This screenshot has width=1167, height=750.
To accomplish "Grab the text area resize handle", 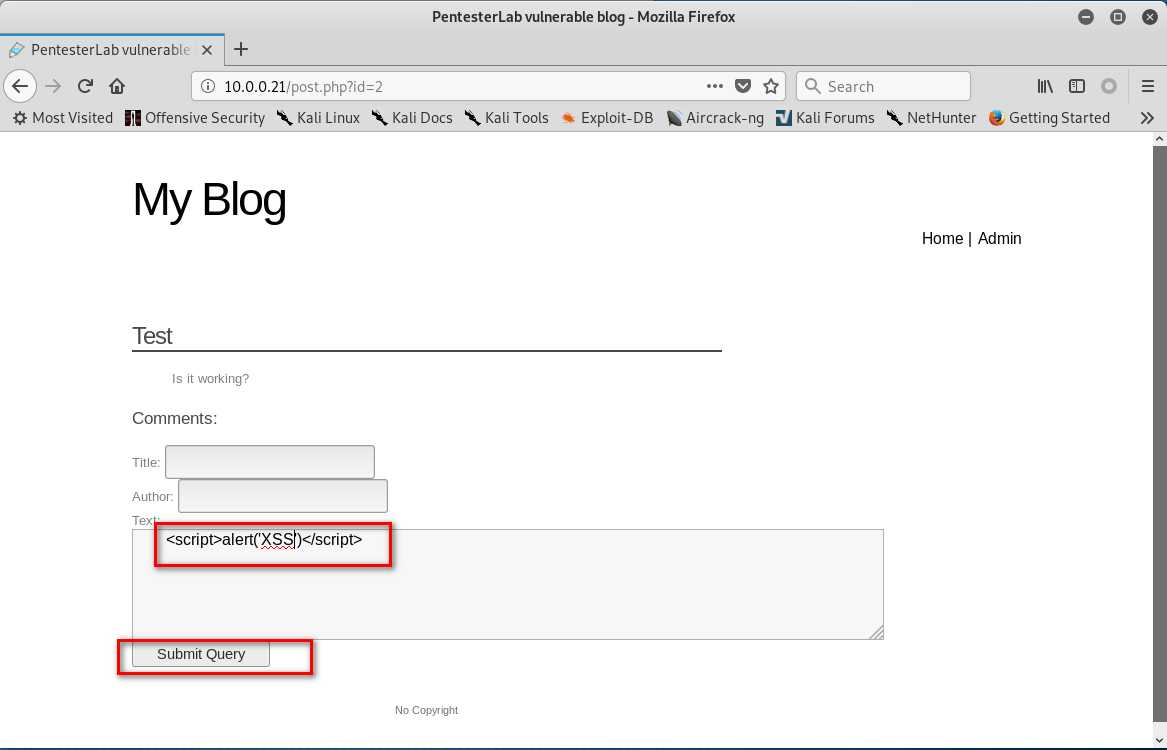I will 877,632.
